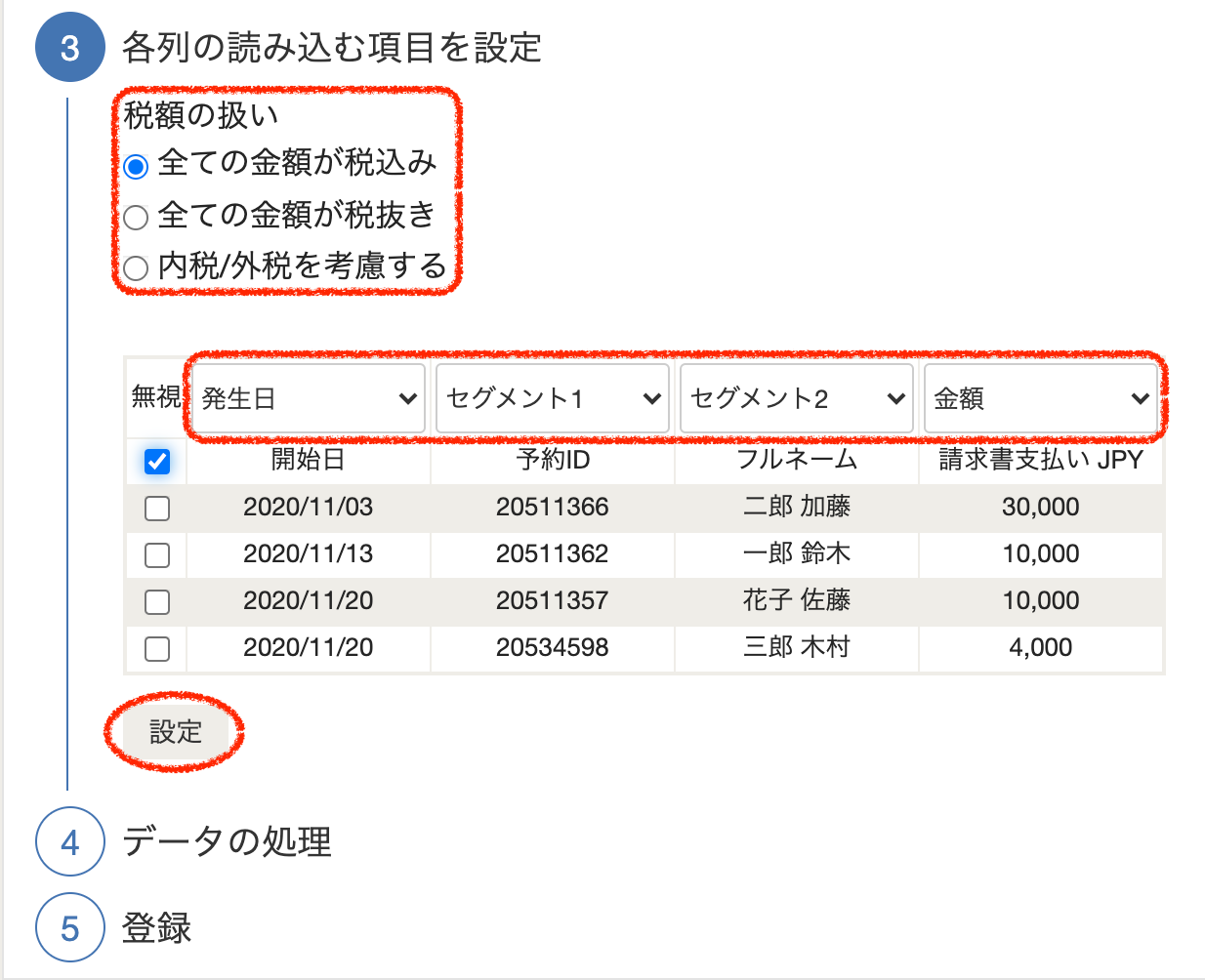The height and width of the screenshot is (980, 1205).
Task: Go to 登録 step heading
Action: pos(156,927)
